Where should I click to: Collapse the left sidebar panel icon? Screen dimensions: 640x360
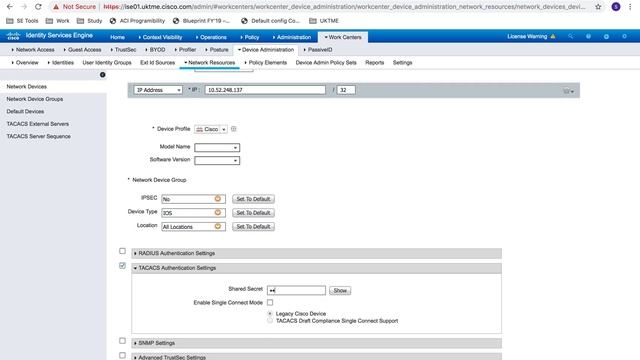pos(102,75)
